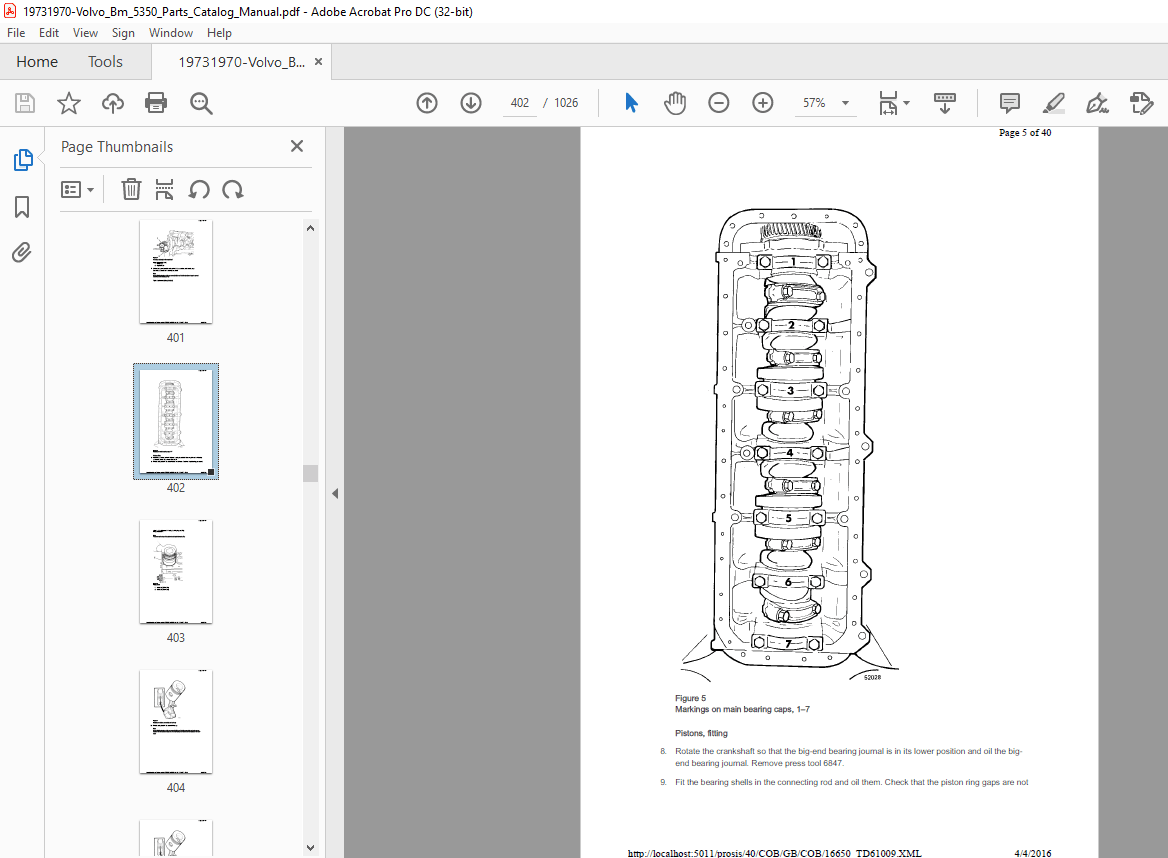Image resolution: width=1168 pixels, height=858 pixels.
Task: Open the Bookmarks sidebar panel
Action: click(x=22, y=207)
